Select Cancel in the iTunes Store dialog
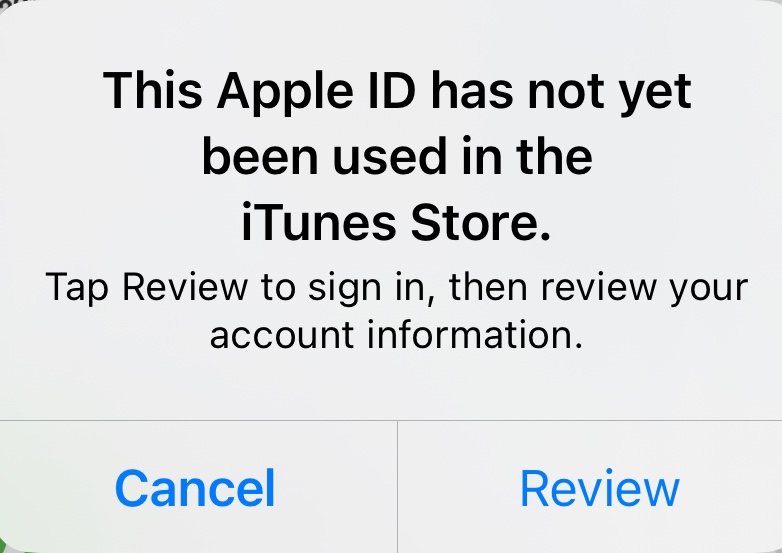Image resolution: width=782 pixels, height=553 pixels. click(x=195, y=488)
